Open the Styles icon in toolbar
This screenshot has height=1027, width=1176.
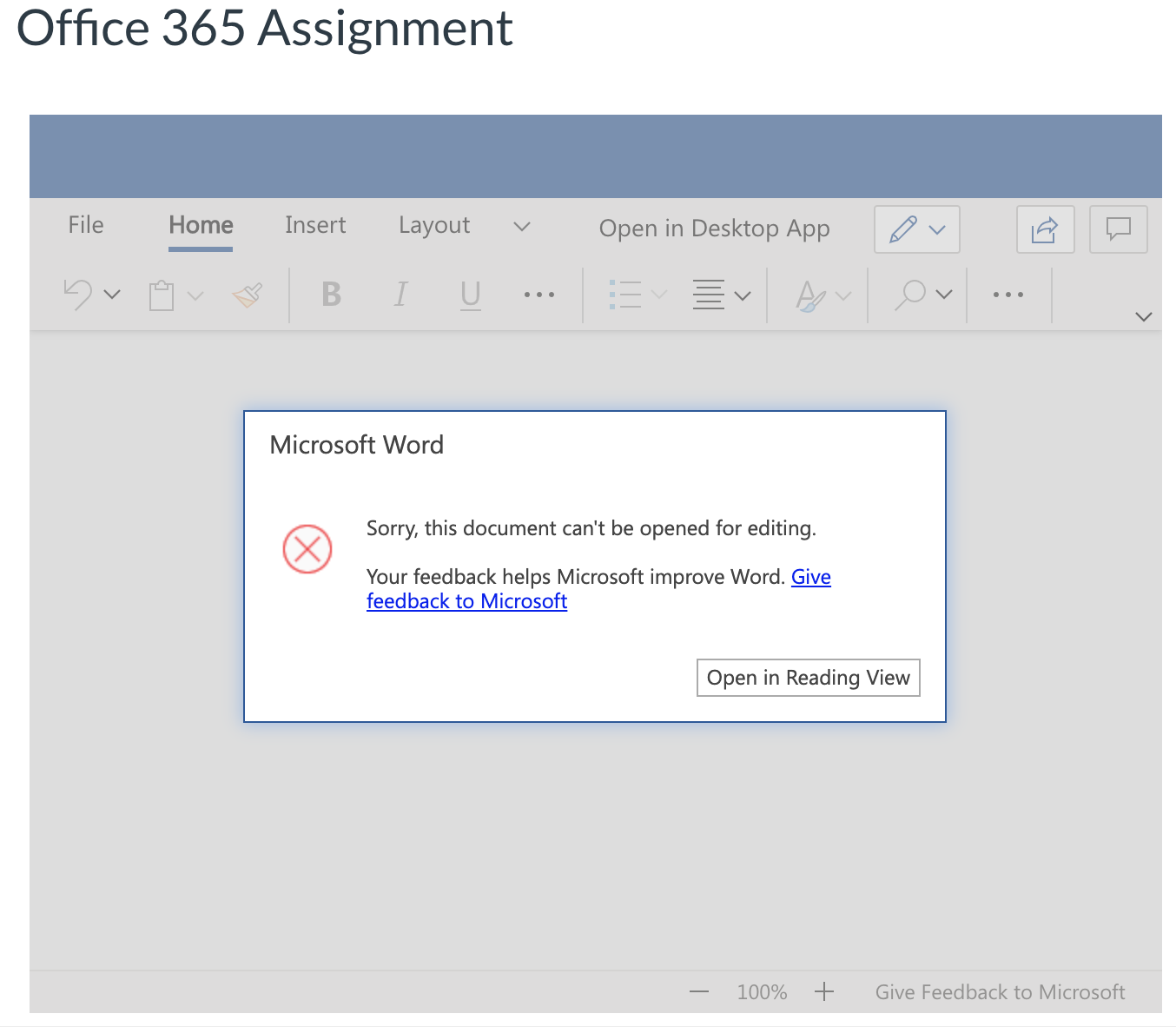click(x=810, y=295)
